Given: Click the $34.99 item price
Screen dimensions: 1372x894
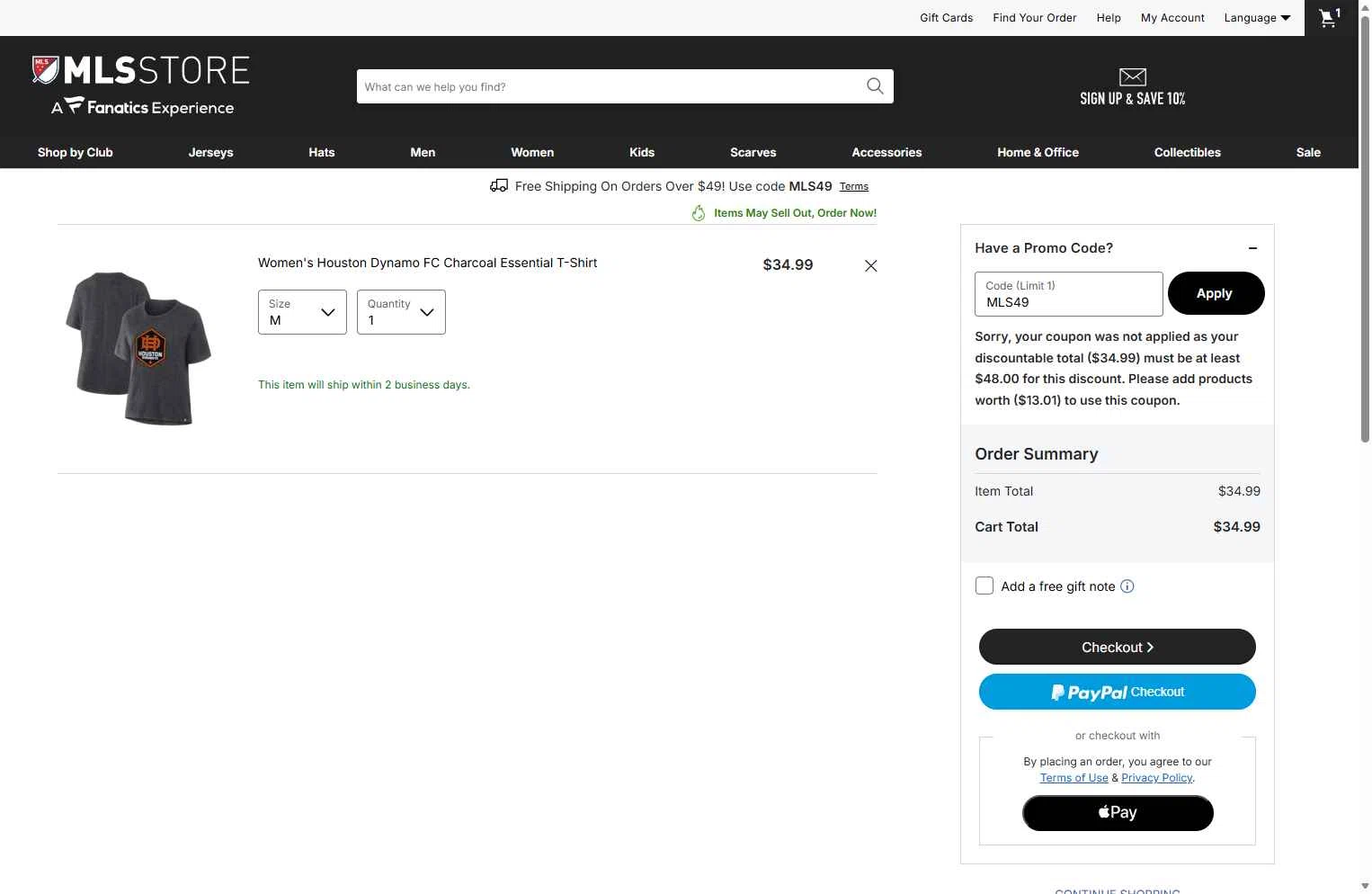Looking at the screenshot, I should [x=788, y=264].
